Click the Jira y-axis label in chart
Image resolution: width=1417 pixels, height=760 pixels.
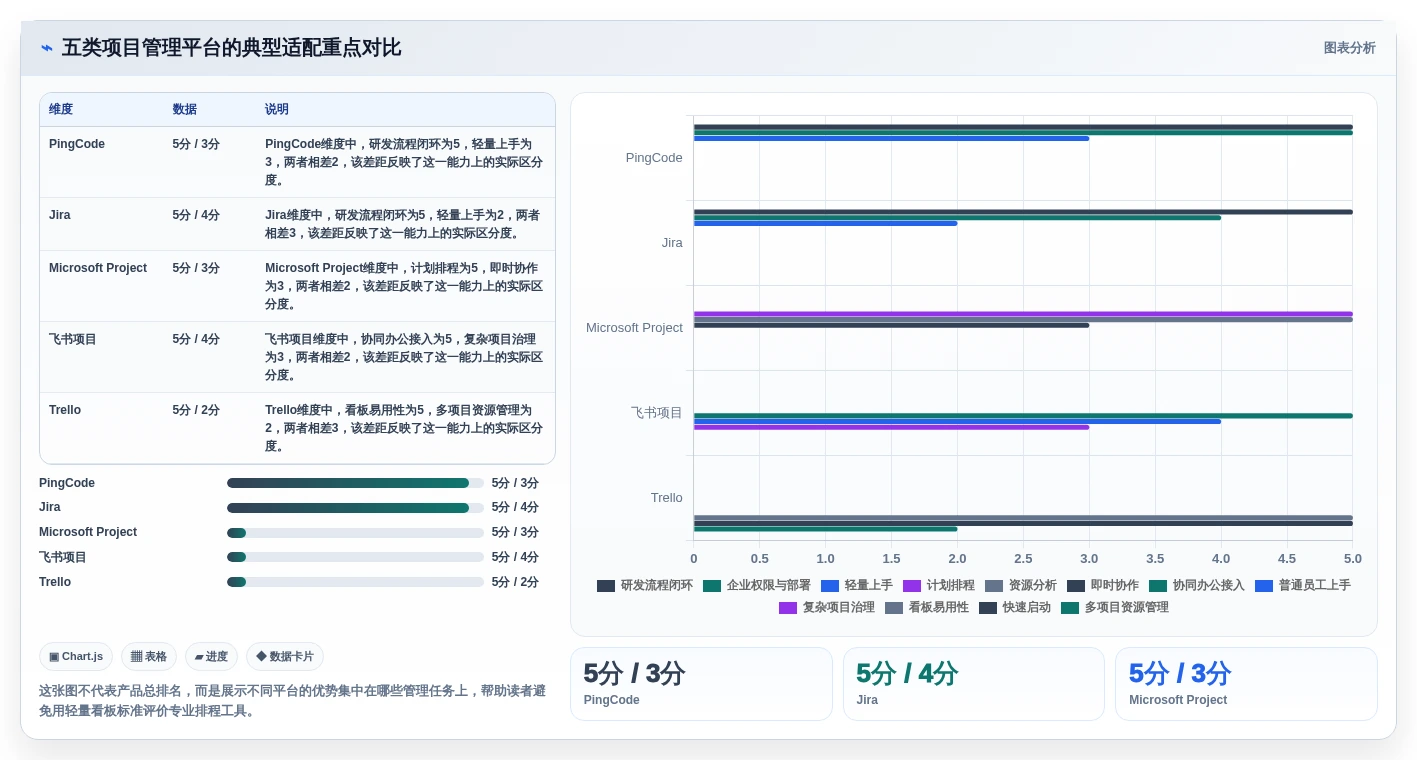point(672,243)
